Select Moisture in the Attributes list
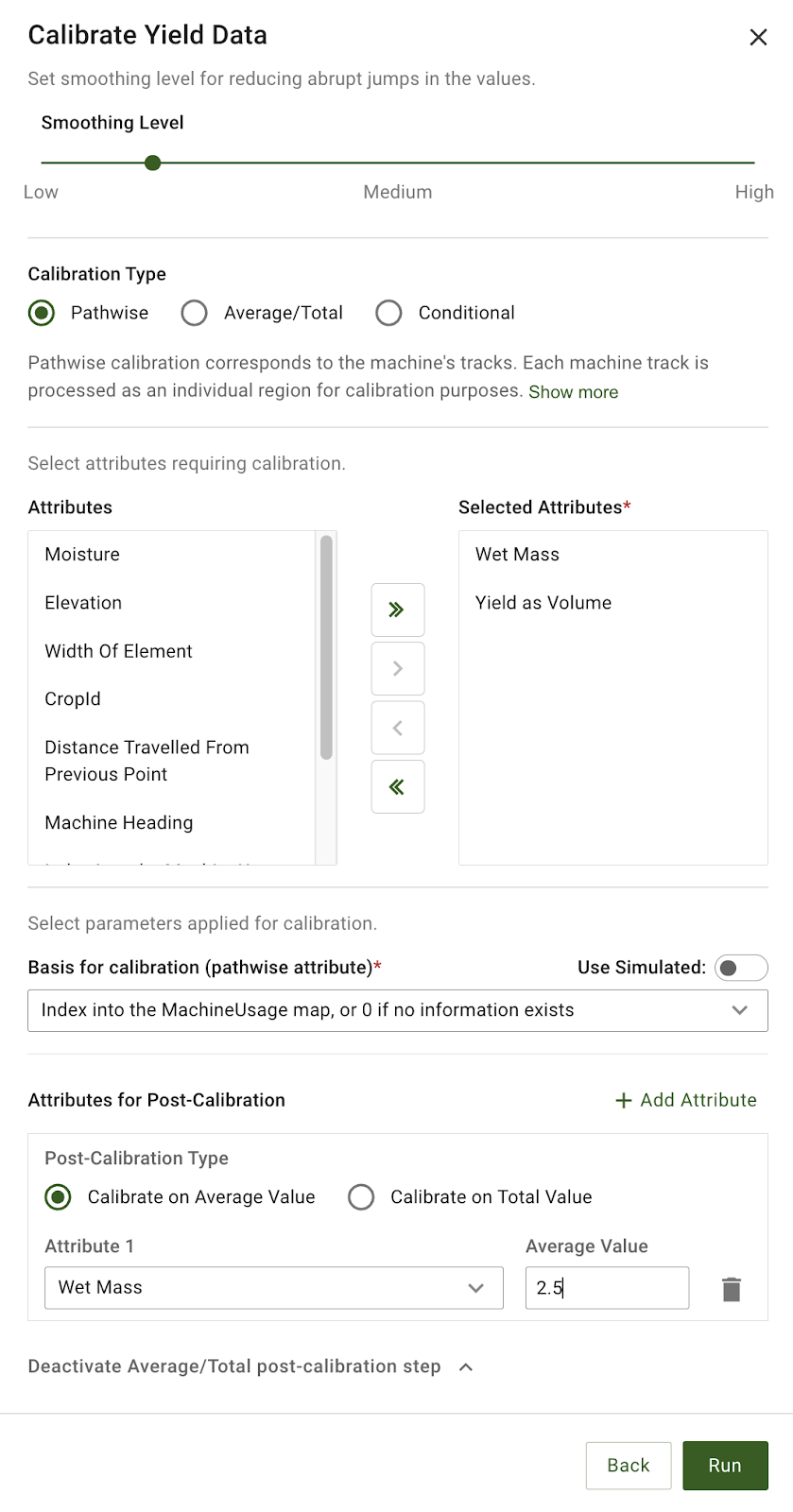 coord(82,555)
